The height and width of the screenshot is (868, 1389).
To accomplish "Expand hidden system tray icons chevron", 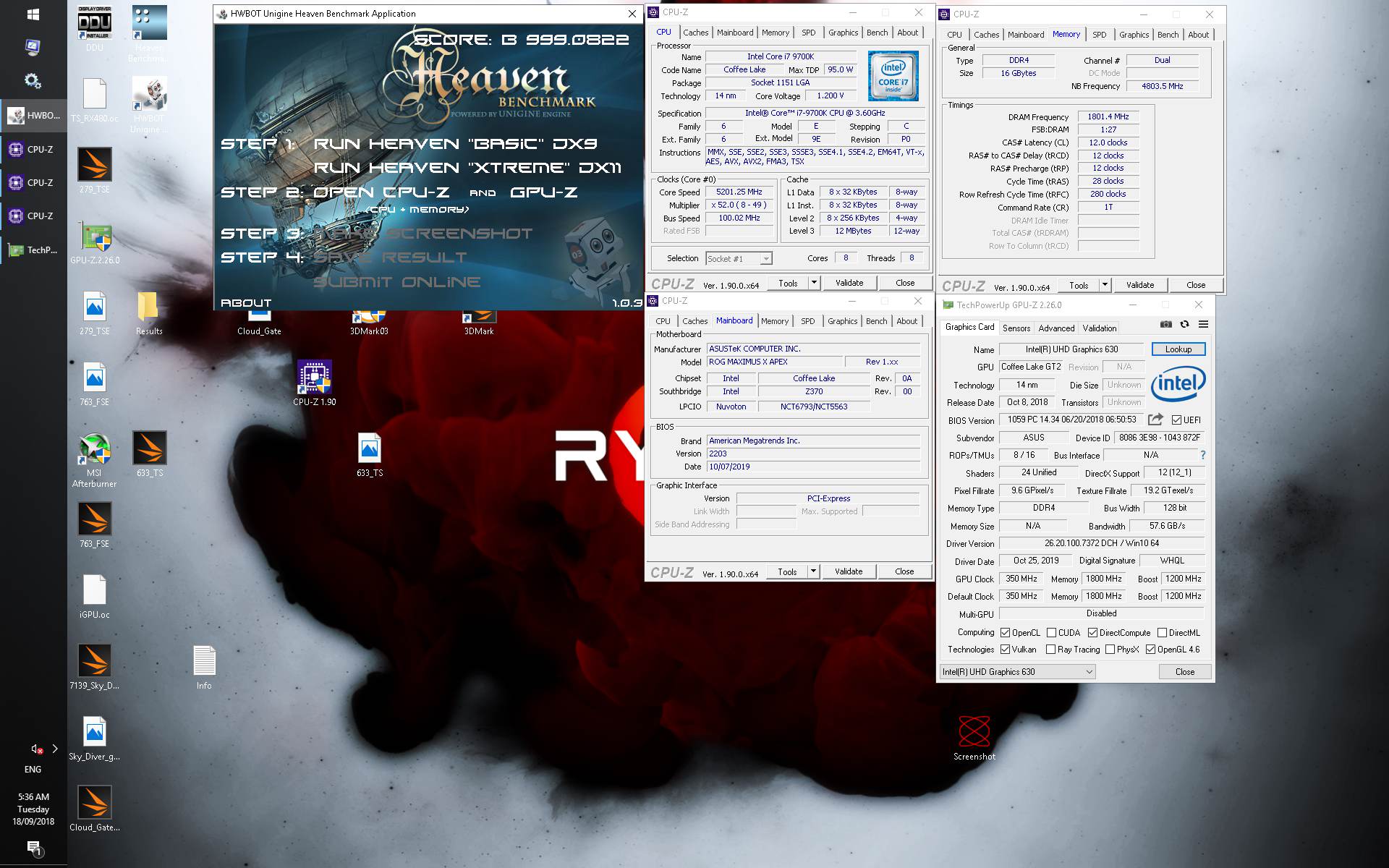I will click(55, 749).
